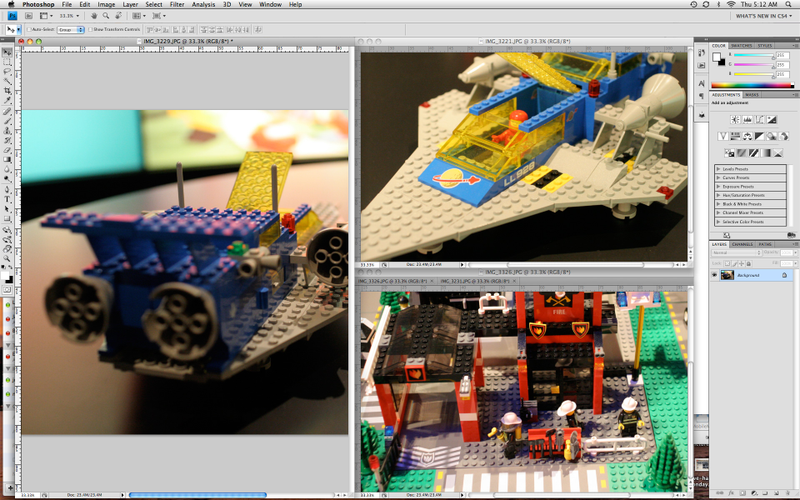Select the Magic Wand tool

coord(7,81)
